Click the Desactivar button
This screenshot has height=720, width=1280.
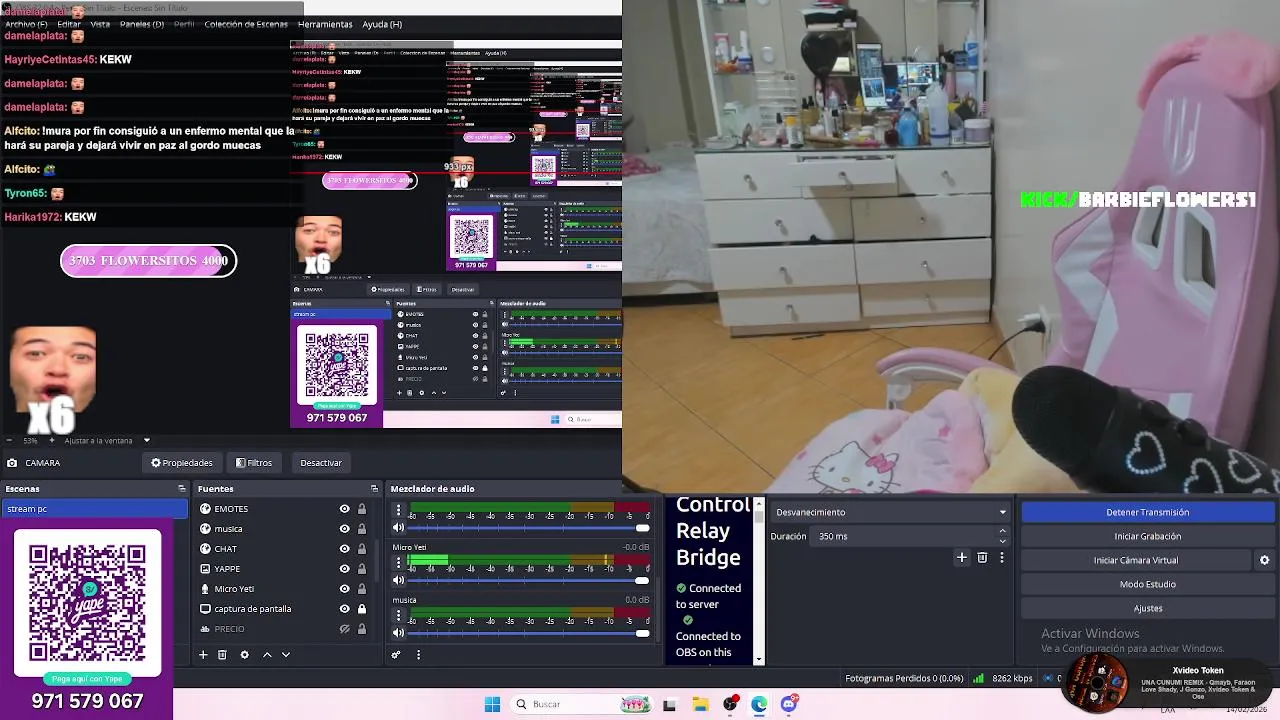(x=321, y=463)
